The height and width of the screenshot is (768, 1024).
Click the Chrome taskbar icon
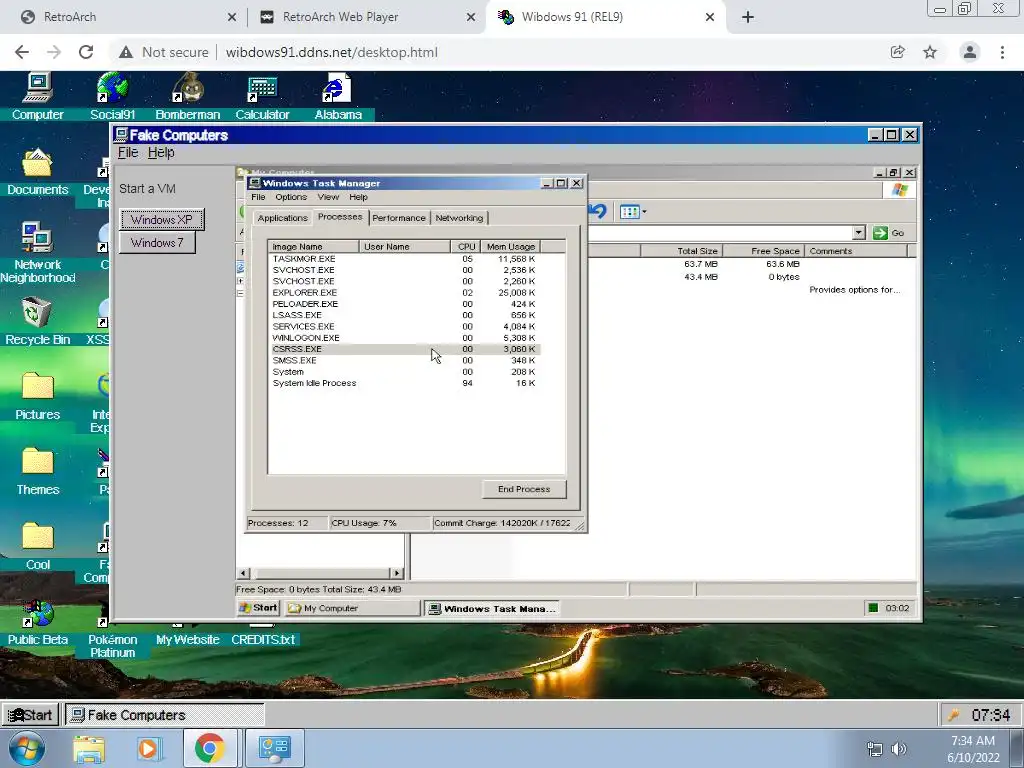tap(209, 749)
